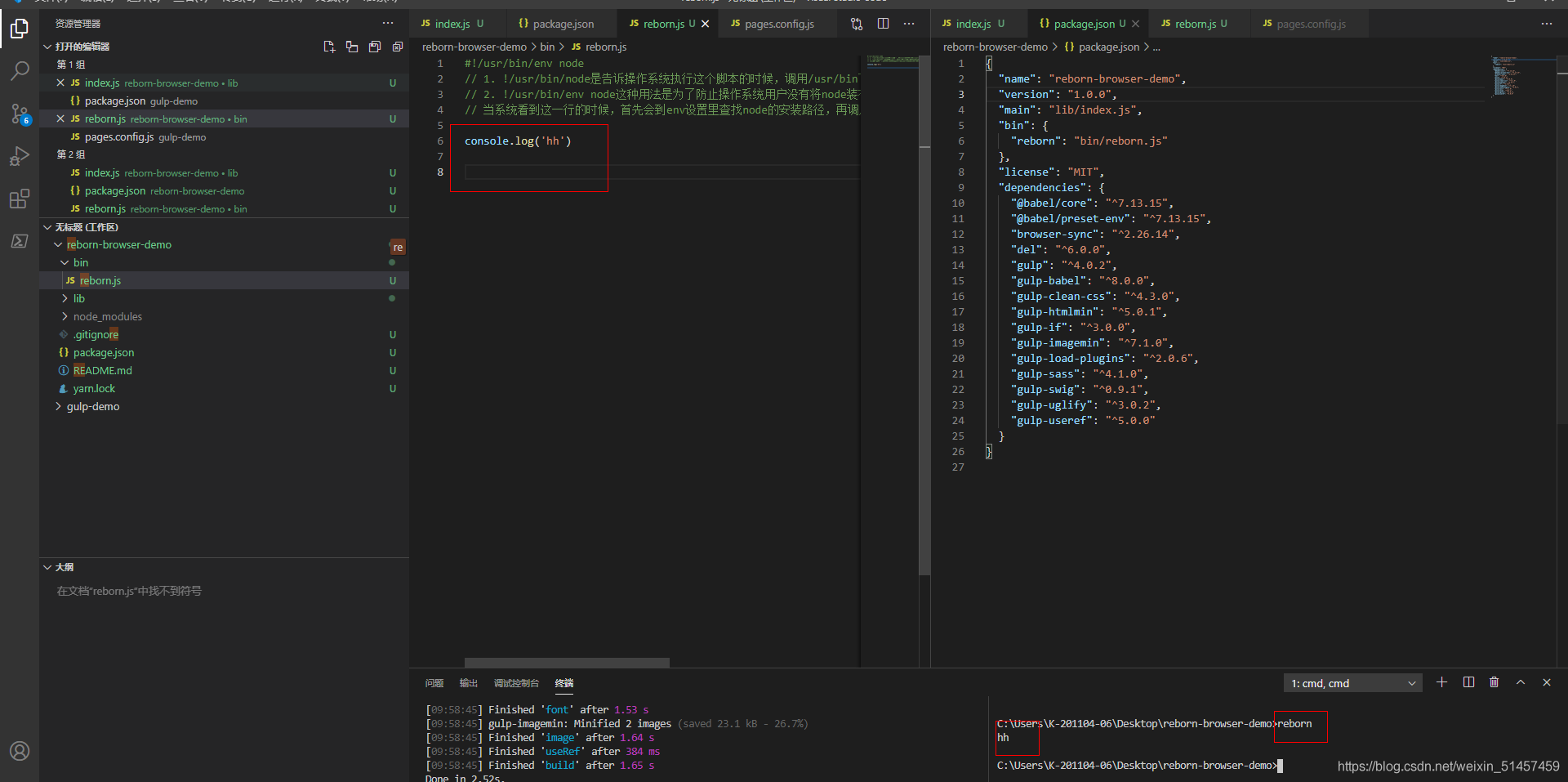Screen dimensions: 1568x782
Task: Open package.json in the file tree
Action: pyautogui.click(x=224, y=352)
